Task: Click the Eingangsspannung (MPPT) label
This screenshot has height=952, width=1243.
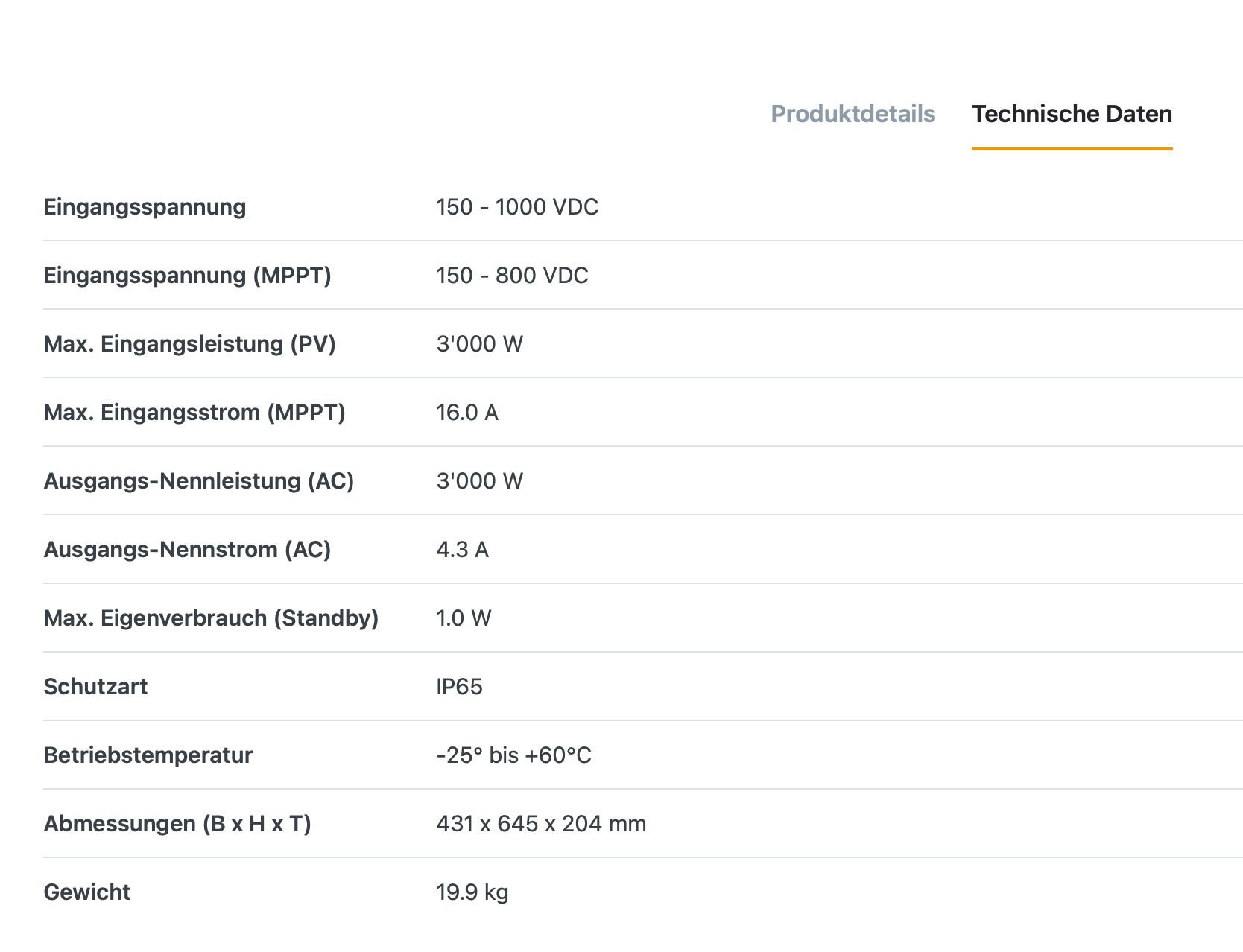Action: [x=187, y=276]
